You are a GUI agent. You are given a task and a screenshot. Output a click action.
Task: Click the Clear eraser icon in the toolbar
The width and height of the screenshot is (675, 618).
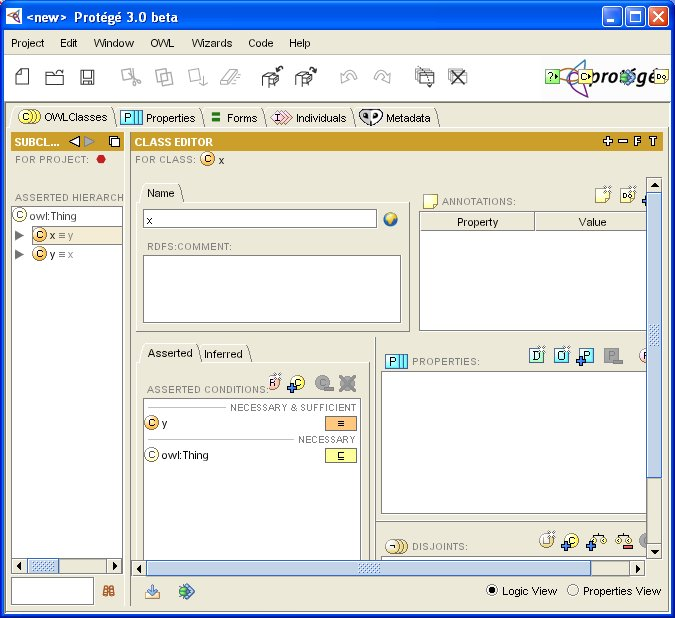(231, 77)
